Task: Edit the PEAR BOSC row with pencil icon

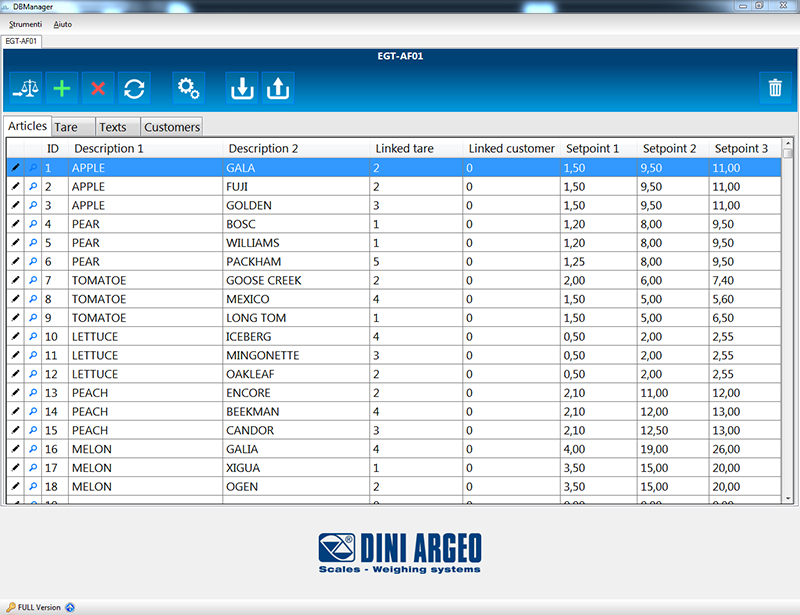Action: tap(15, 224)
